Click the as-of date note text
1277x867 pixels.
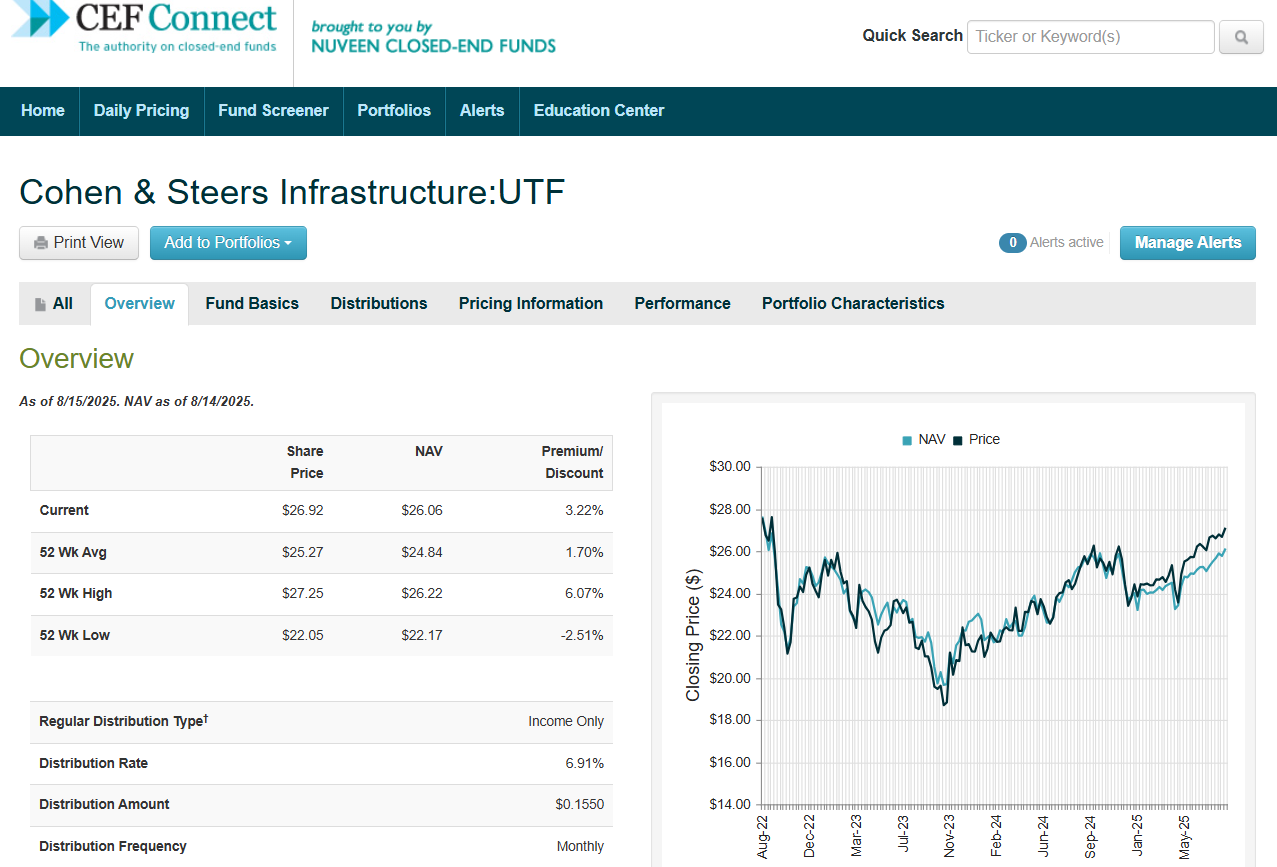137,402
